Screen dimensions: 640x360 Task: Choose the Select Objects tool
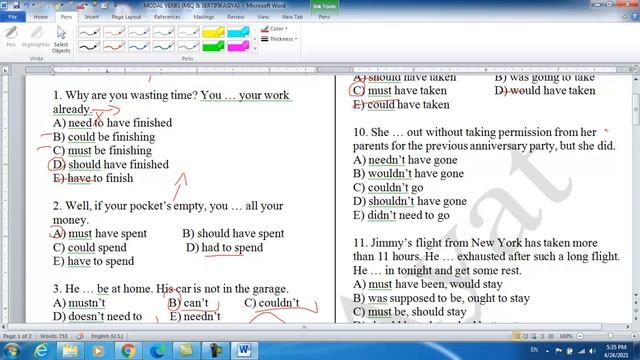point(61,40)
